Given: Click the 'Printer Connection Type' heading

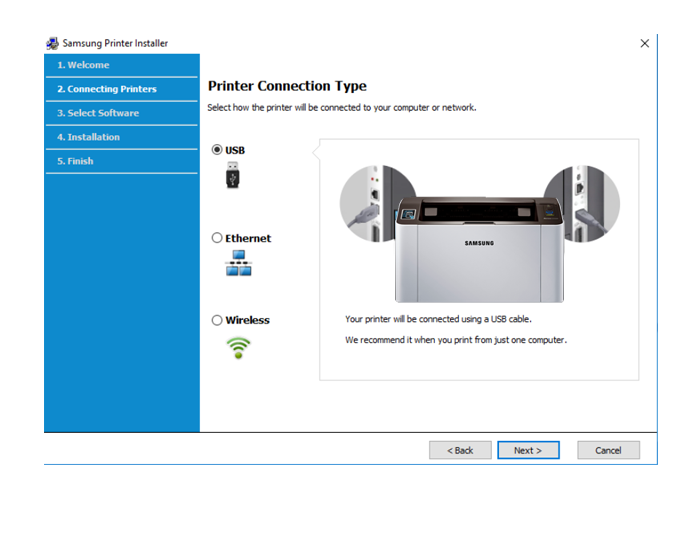Looking at the screenshot, I should 287,86.
